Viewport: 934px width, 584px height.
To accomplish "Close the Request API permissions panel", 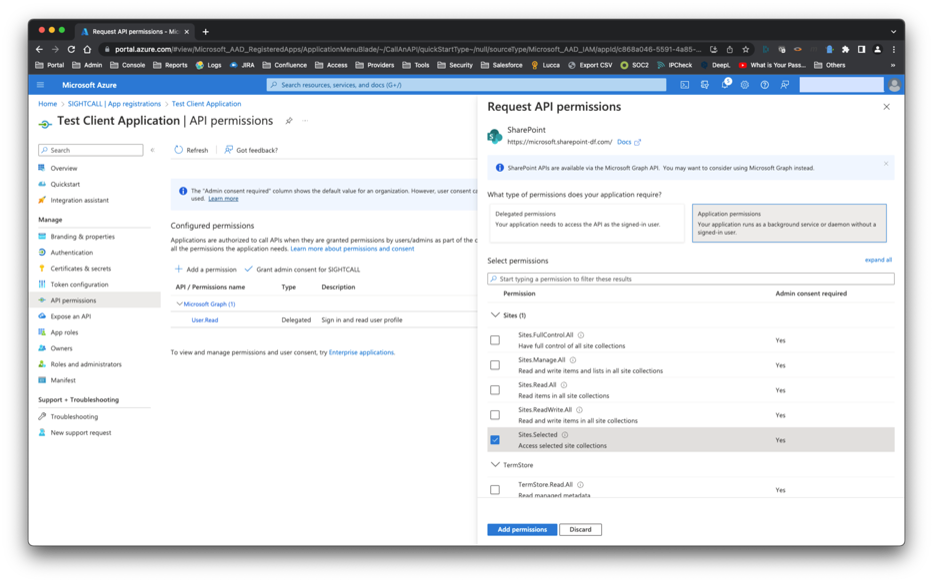I will (x=886, y=107).
